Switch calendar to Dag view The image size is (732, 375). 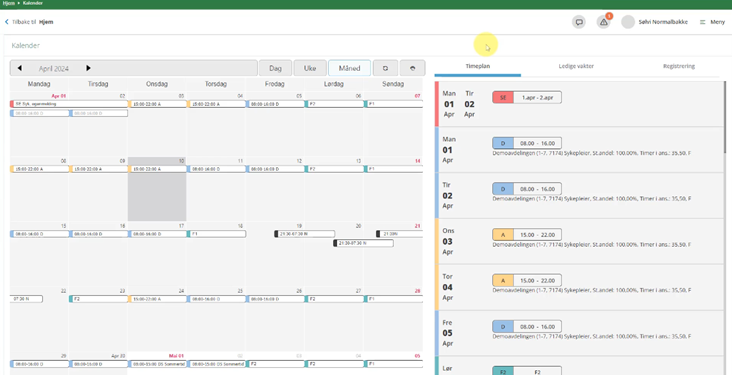click(x=275, y=68)
